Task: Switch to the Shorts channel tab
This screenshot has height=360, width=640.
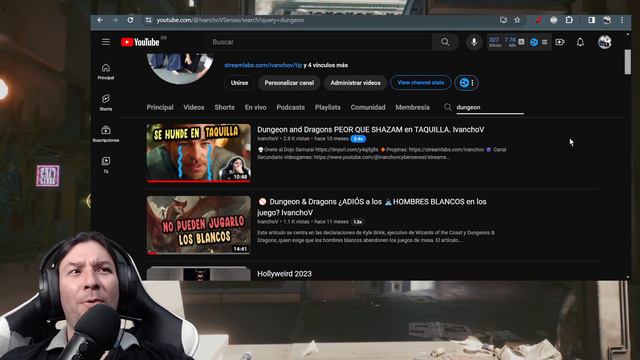Action: [x=224, y=107]
